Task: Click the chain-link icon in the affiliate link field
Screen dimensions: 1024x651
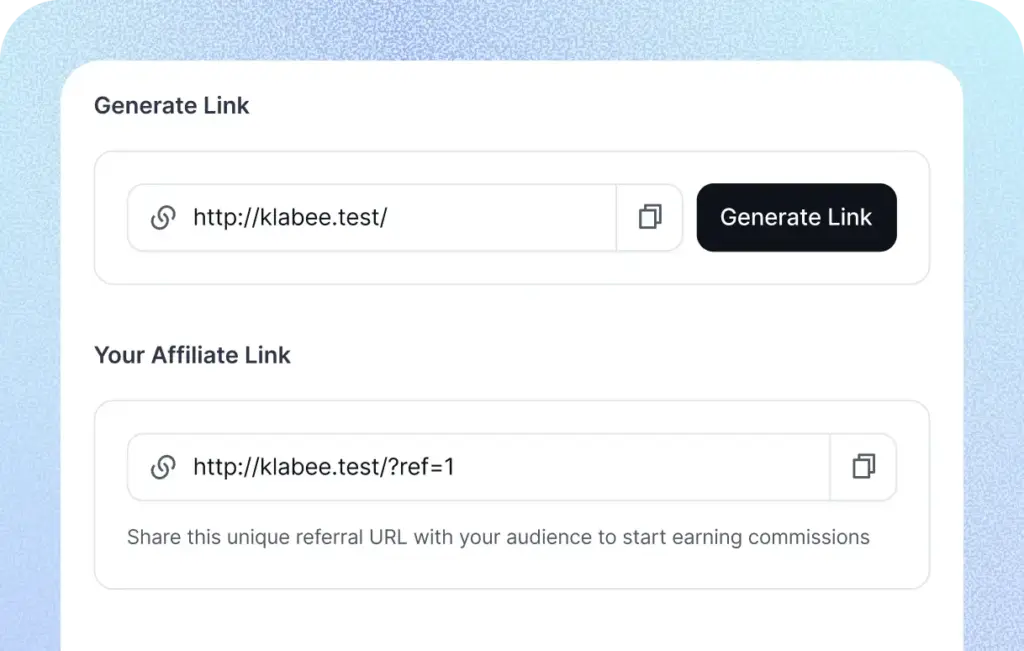Action: [163, 466]
